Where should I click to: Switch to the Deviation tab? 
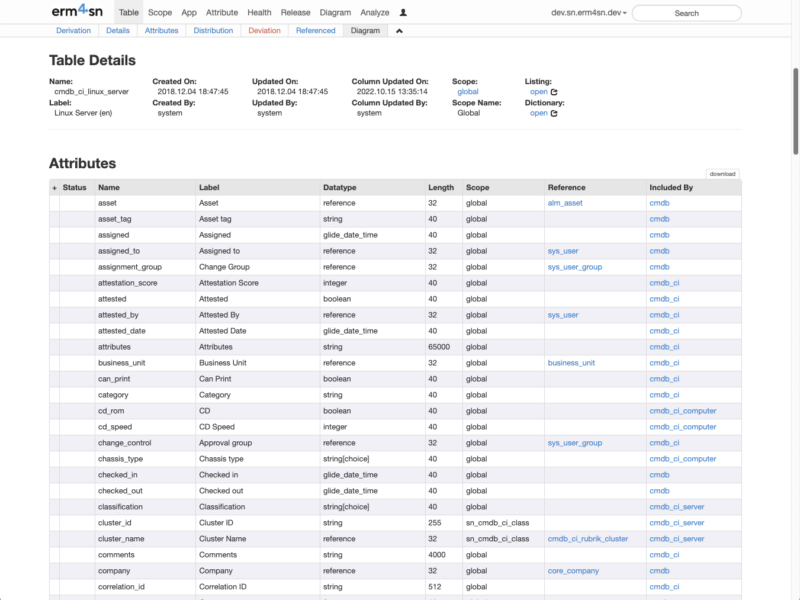pyautogui.click(x=264, y=30)
